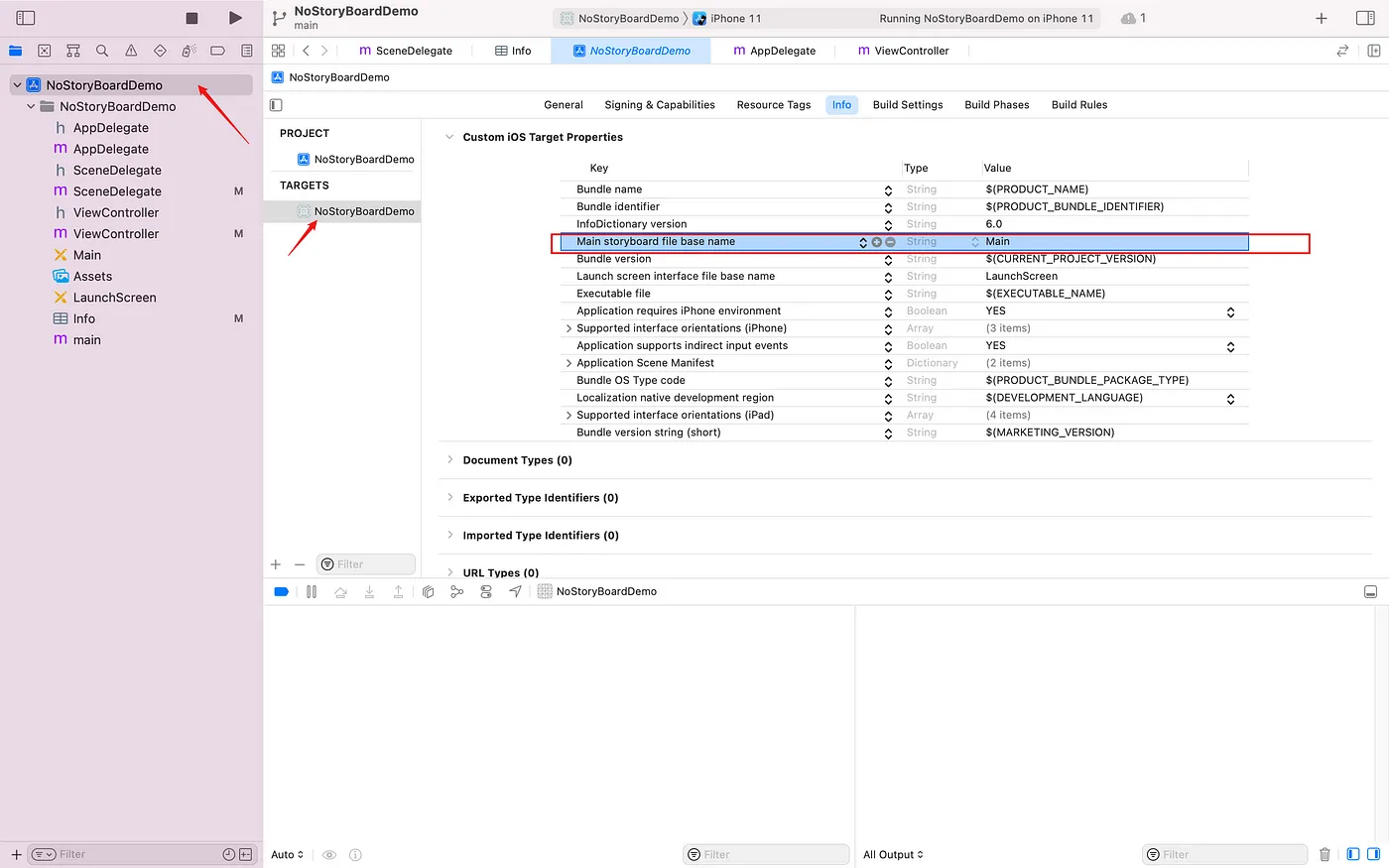Hide the debug area
Viewport: 1389px width, 868px height.
[1370, 591]
